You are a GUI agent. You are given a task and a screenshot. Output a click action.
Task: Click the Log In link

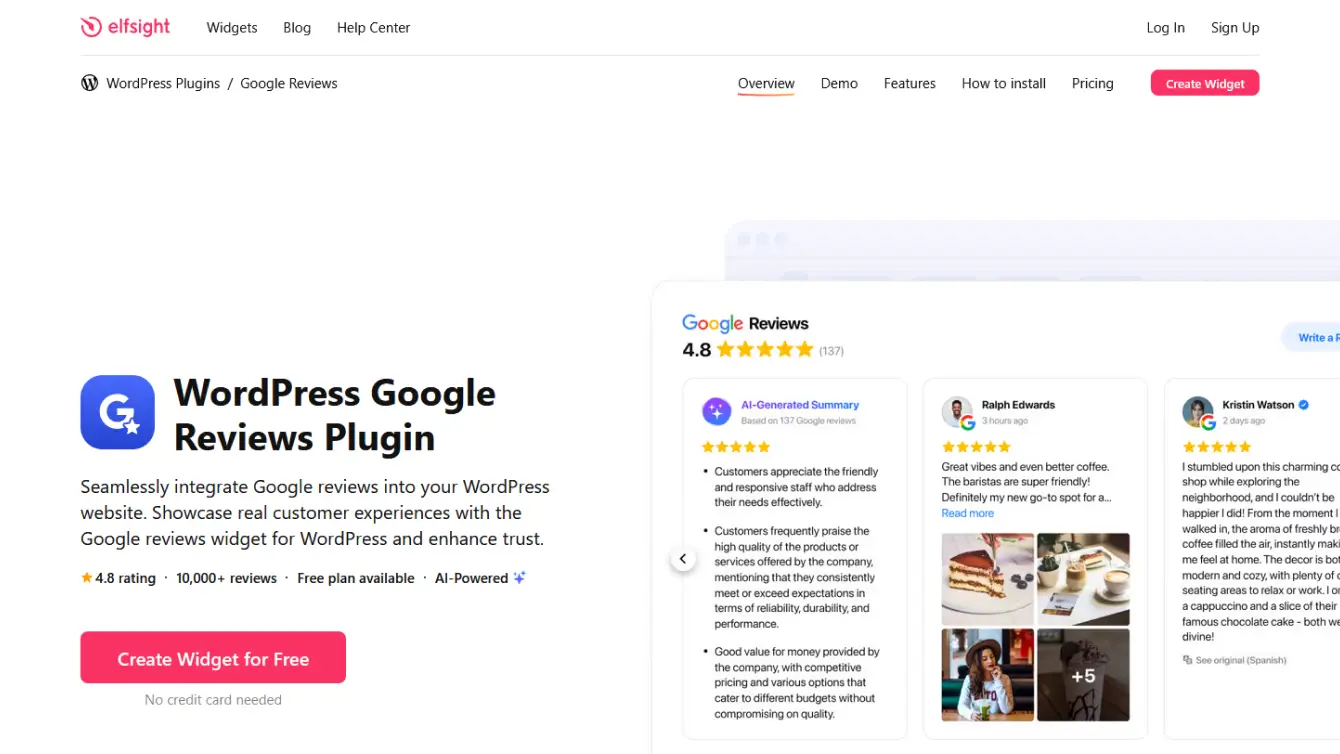[1165, 27]
